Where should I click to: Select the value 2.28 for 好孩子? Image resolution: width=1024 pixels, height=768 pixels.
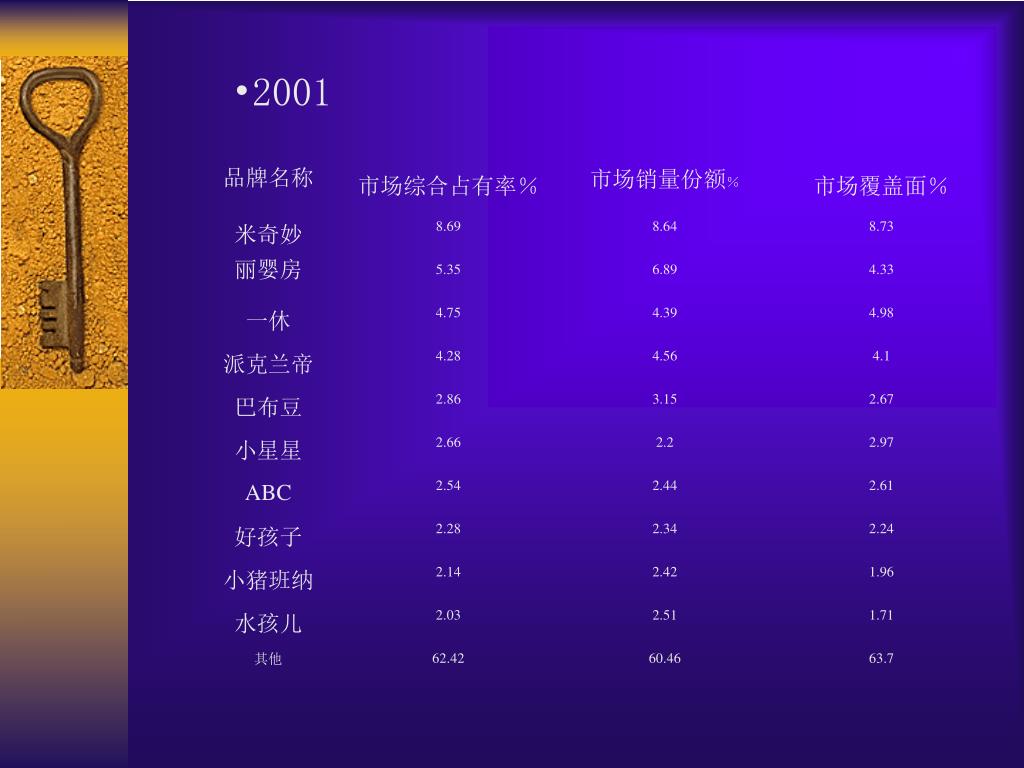[x=448, y=528]
